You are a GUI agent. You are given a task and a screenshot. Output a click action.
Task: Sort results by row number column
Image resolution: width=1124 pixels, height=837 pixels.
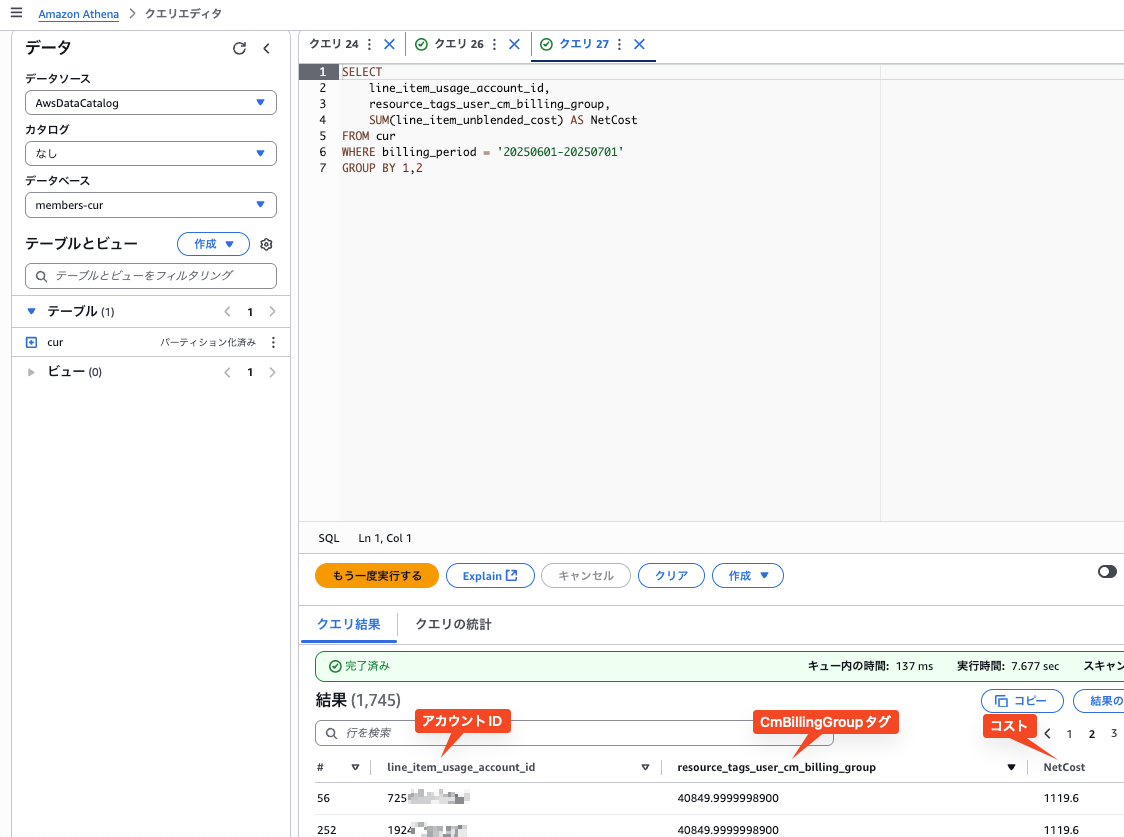tap(356, 767)
